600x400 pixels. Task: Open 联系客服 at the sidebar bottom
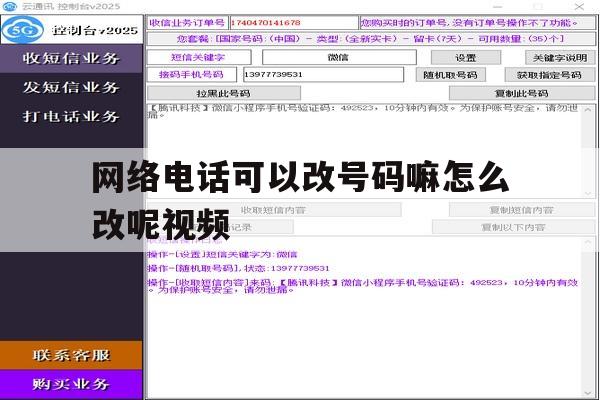[x=71, y=355]
